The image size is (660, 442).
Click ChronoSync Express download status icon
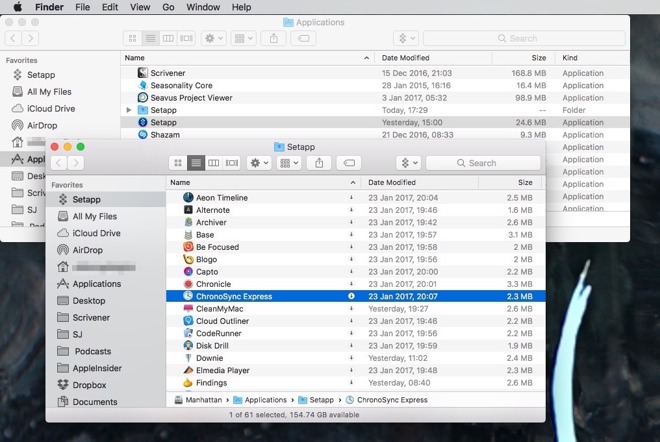tap(351, 296)
